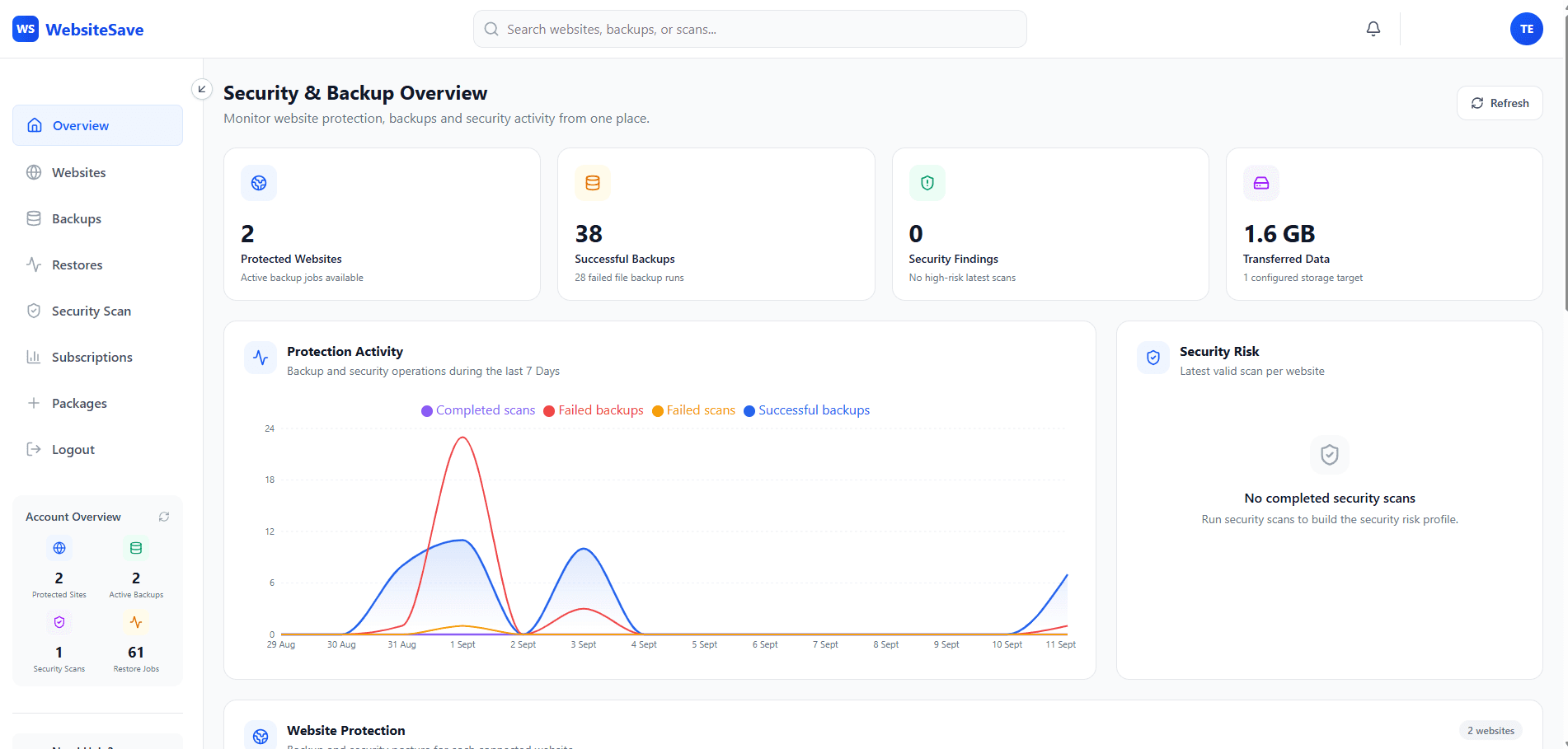This screenshot has height=749, width=1568.
Task: Toggle the Failed backups legend series
Action: click(594, 410)
